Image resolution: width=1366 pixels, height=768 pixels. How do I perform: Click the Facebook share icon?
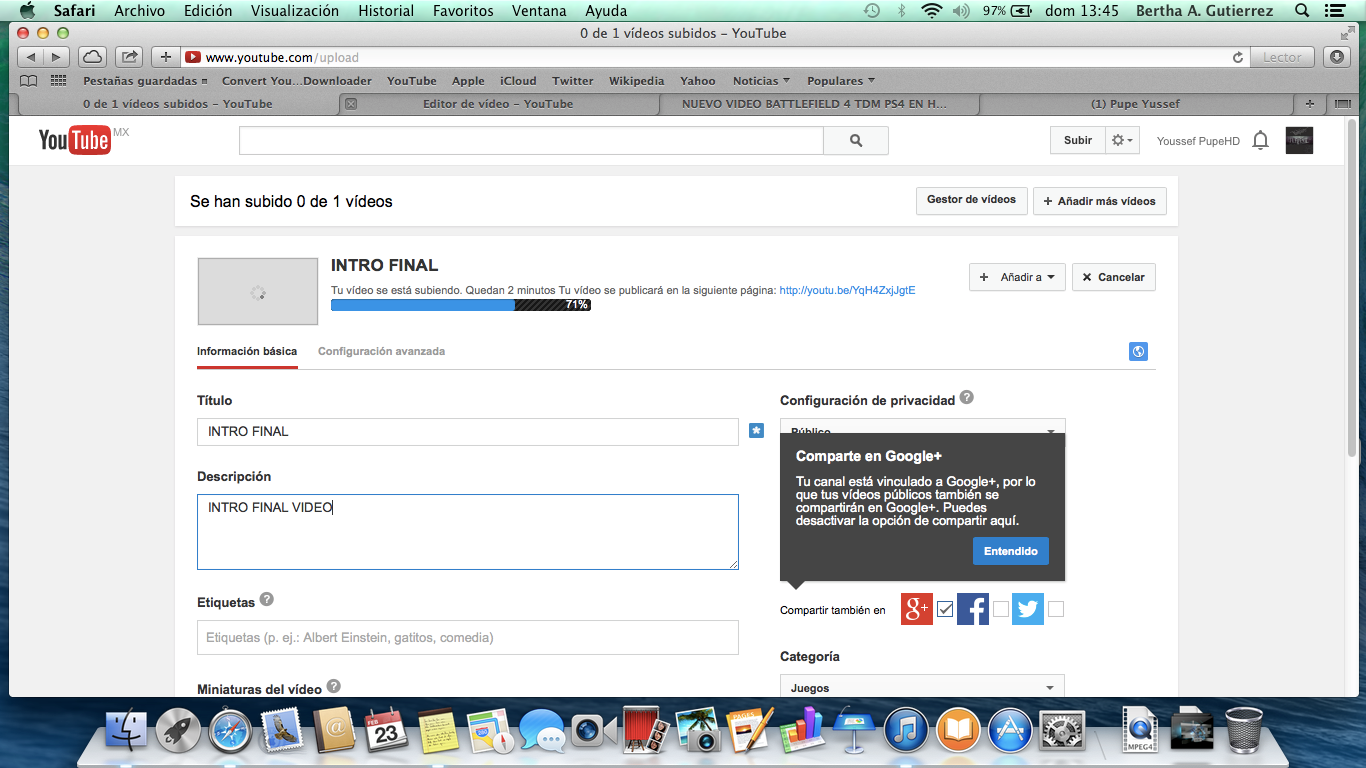[x=973, y=609]
